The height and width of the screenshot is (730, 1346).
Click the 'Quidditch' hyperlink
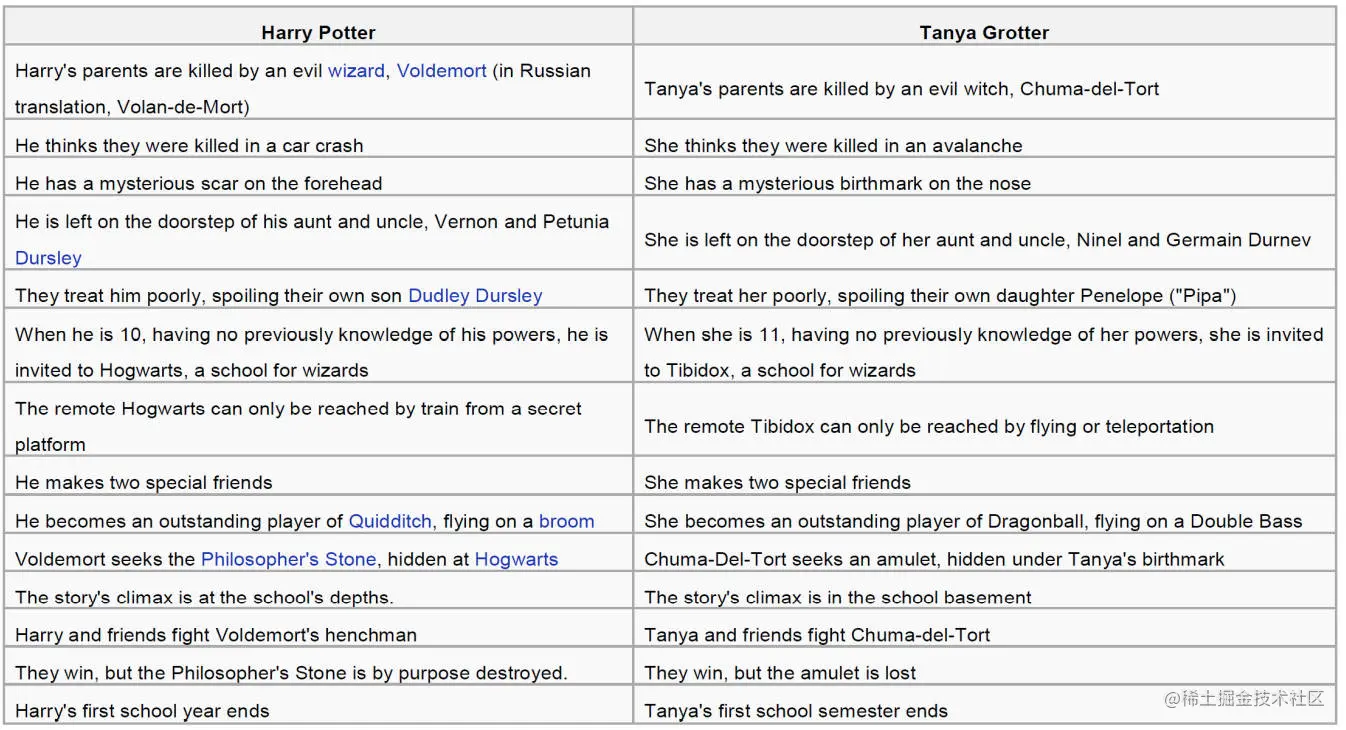pyautogui.click(x=390, y=521)
